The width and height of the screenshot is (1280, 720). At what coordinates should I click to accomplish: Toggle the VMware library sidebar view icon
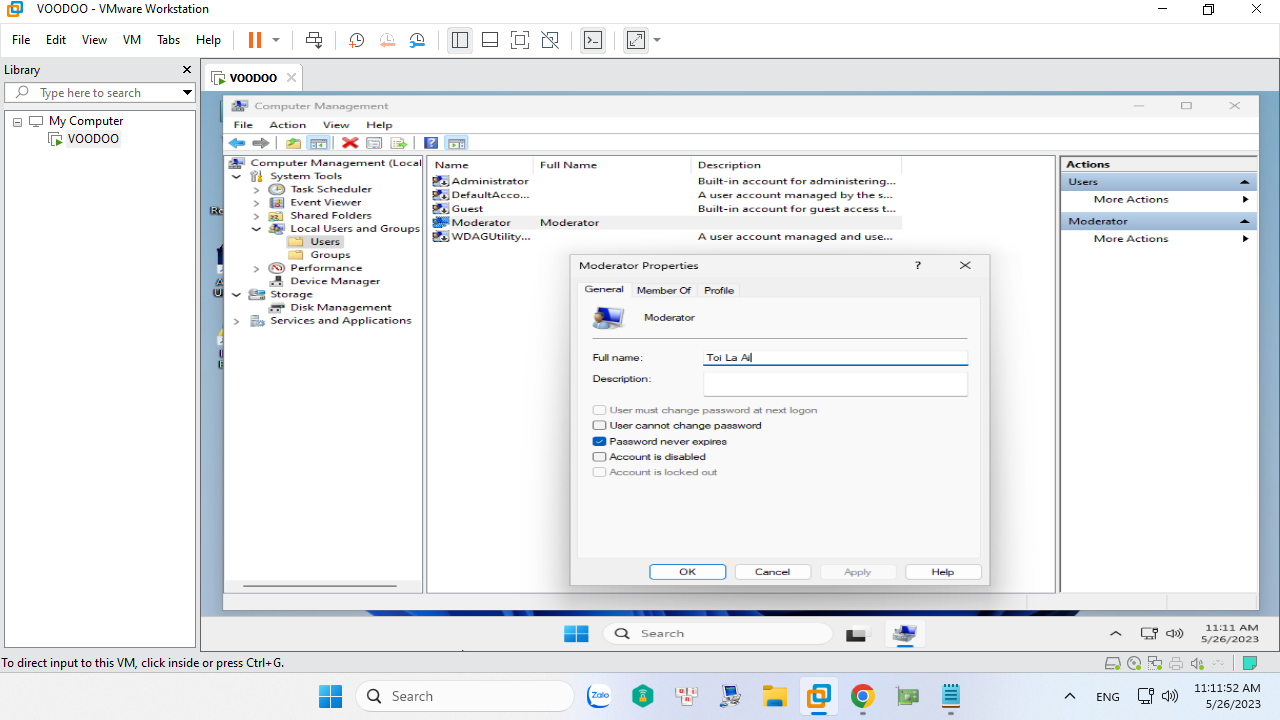460,40
